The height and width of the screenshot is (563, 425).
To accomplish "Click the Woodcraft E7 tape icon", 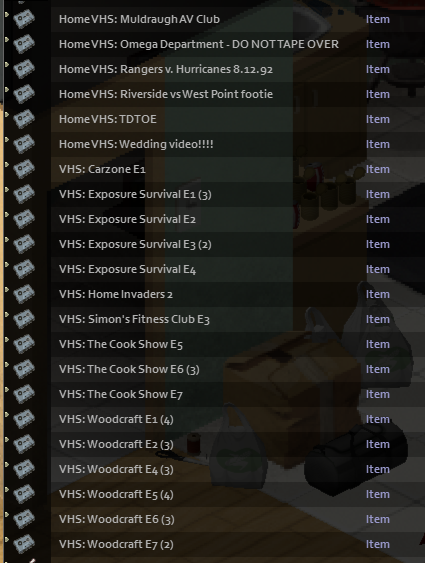I will (x=24, y=544).
